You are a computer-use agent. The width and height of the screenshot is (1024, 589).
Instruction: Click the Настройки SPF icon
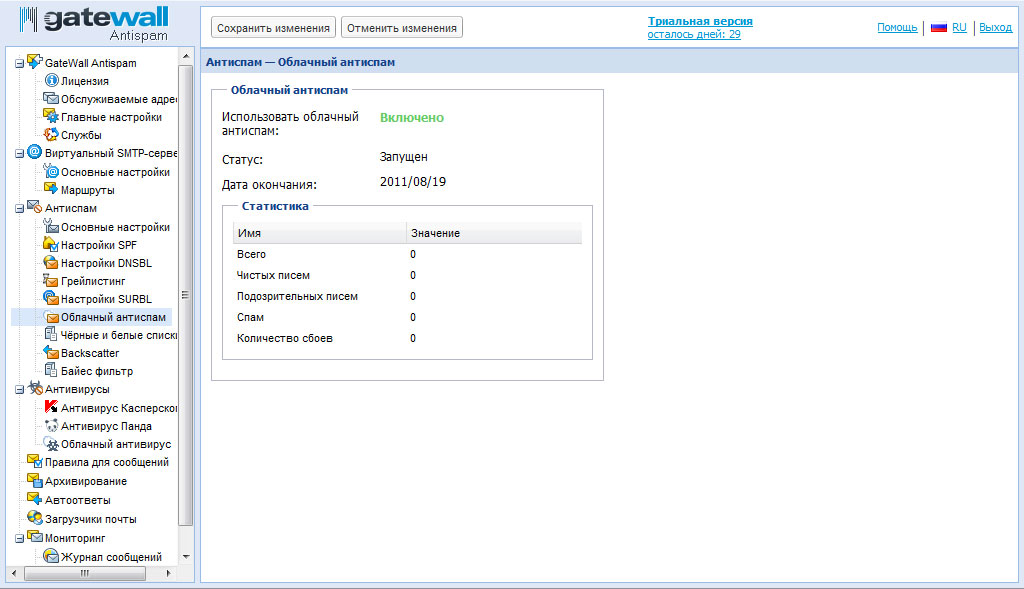51,244
